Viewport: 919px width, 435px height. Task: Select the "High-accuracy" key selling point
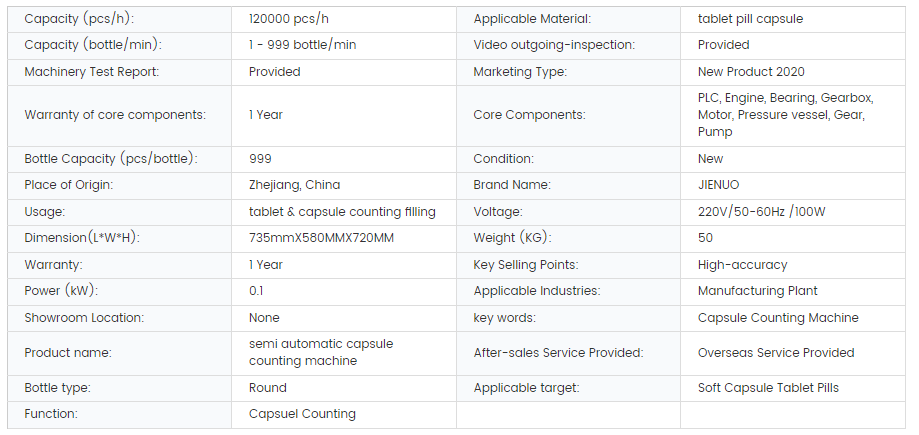coord(742,265)
